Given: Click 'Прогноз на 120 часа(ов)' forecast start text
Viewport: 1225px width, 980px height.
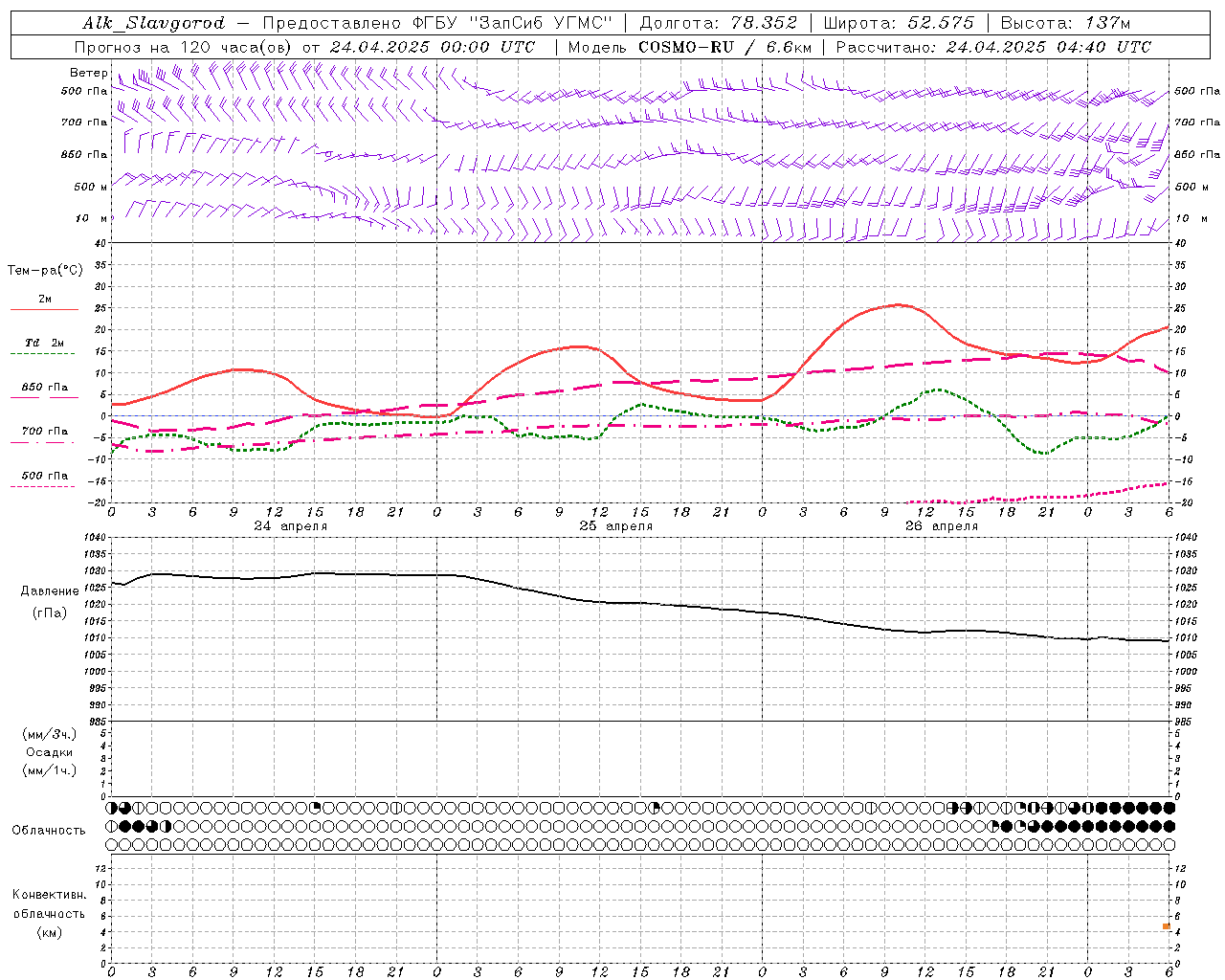Looking at the screenshot, I should [184, 47].
